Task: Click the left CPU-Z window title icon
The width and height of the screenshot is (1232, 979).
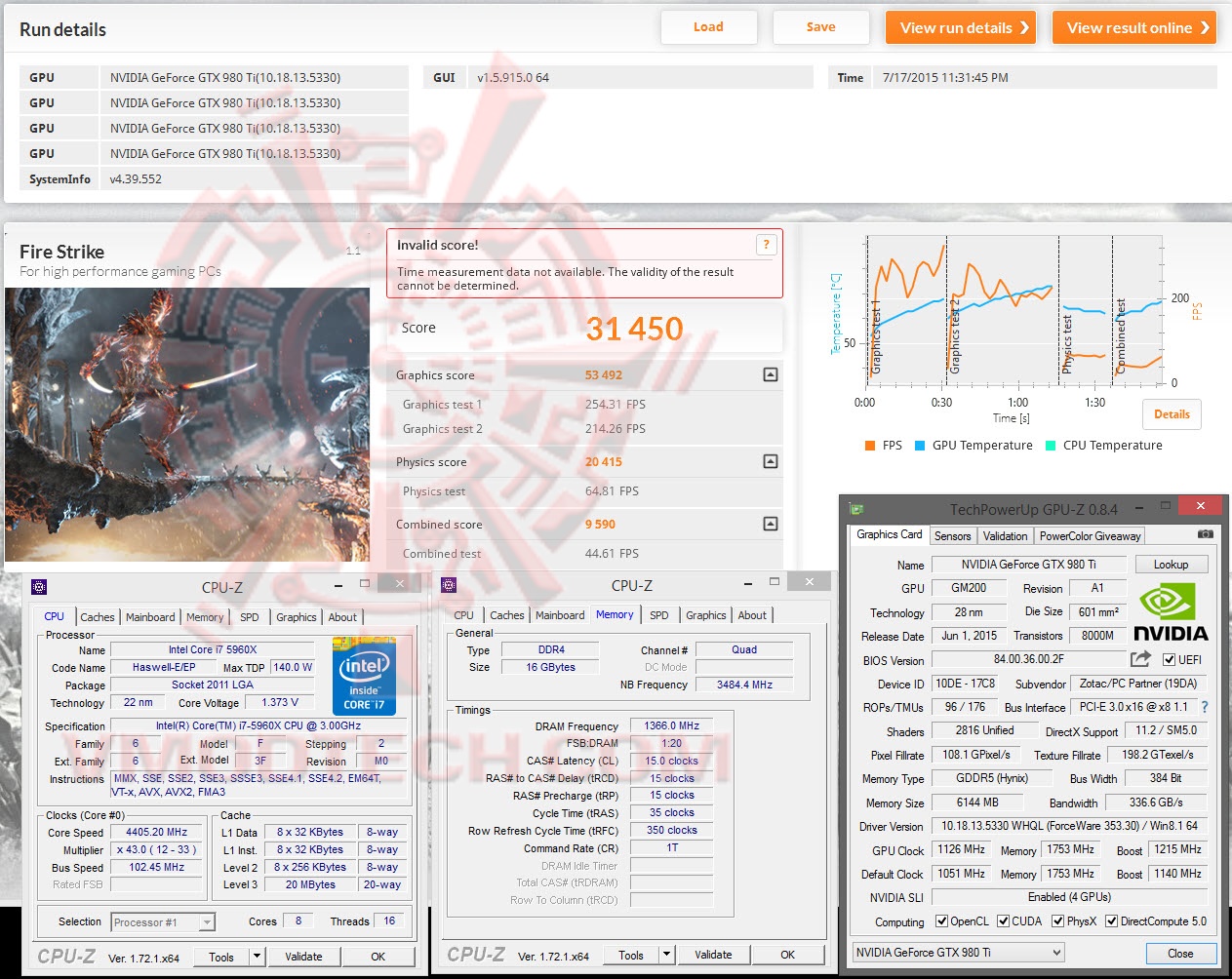Action: tap(39, 587)
